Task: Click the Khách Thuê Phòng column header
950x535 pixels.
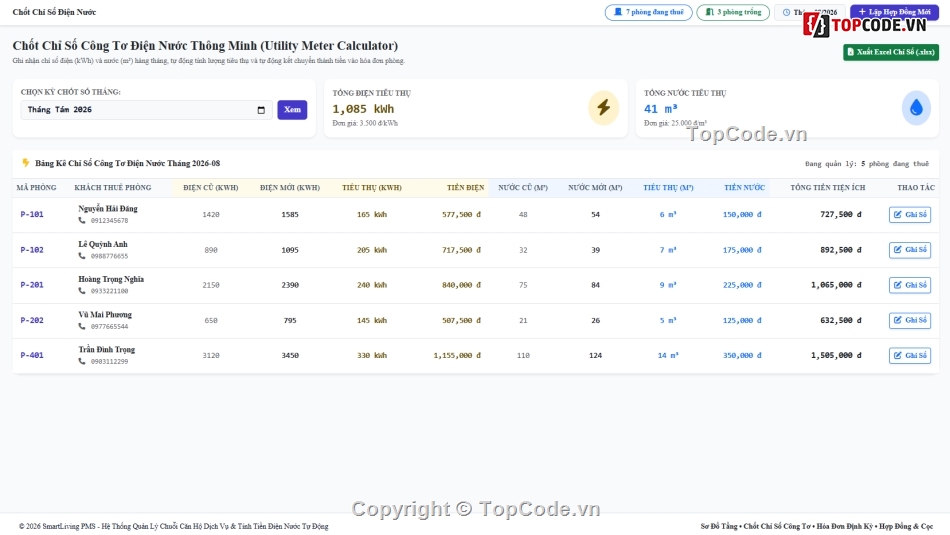Action: click(113, 188)
